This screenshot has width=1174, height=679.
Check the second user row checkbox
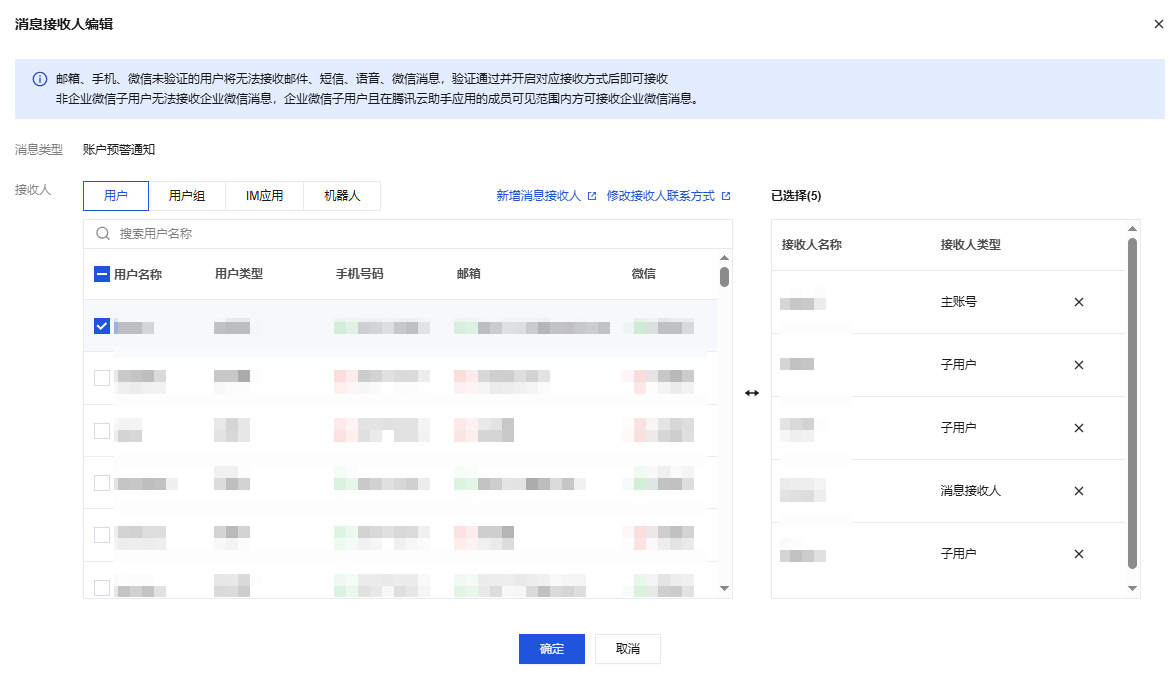[102, 378]
